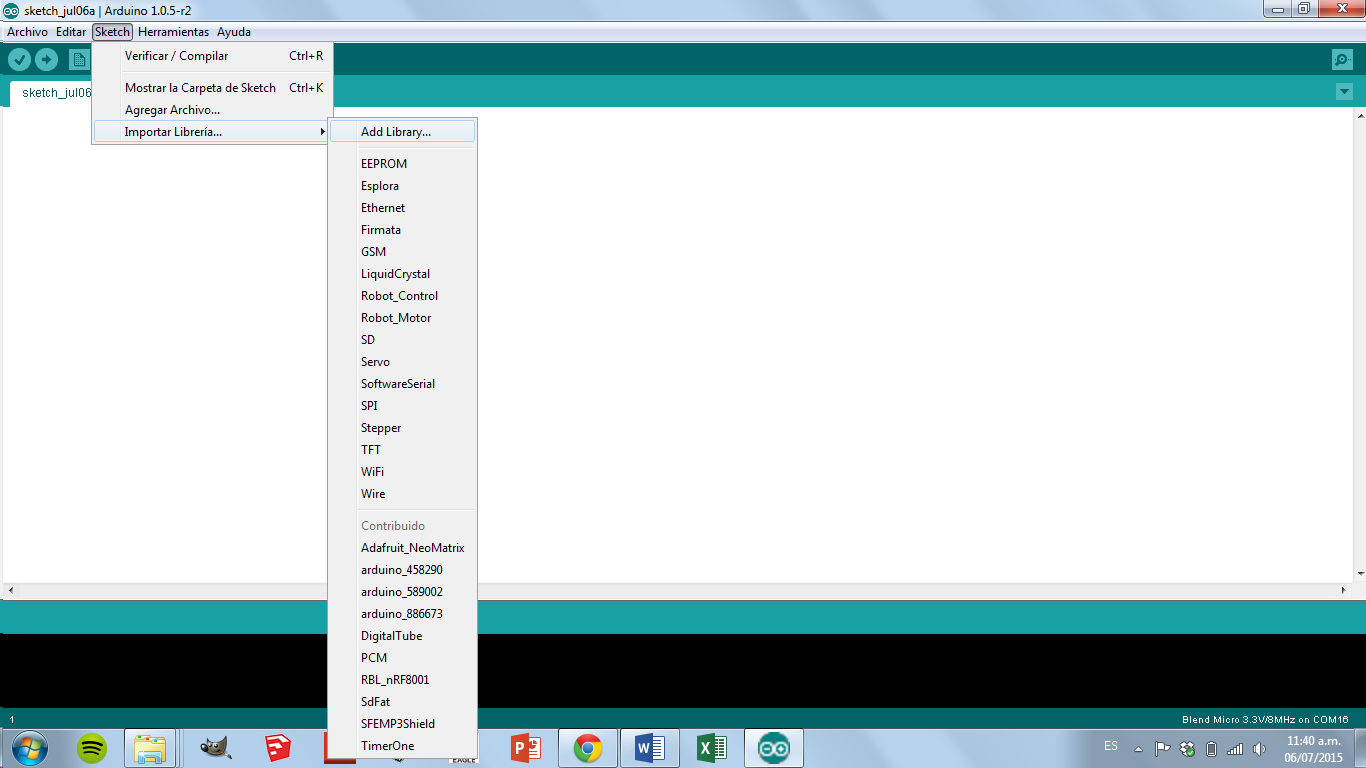Click the vertical scrollbar down arrow

1359,574
